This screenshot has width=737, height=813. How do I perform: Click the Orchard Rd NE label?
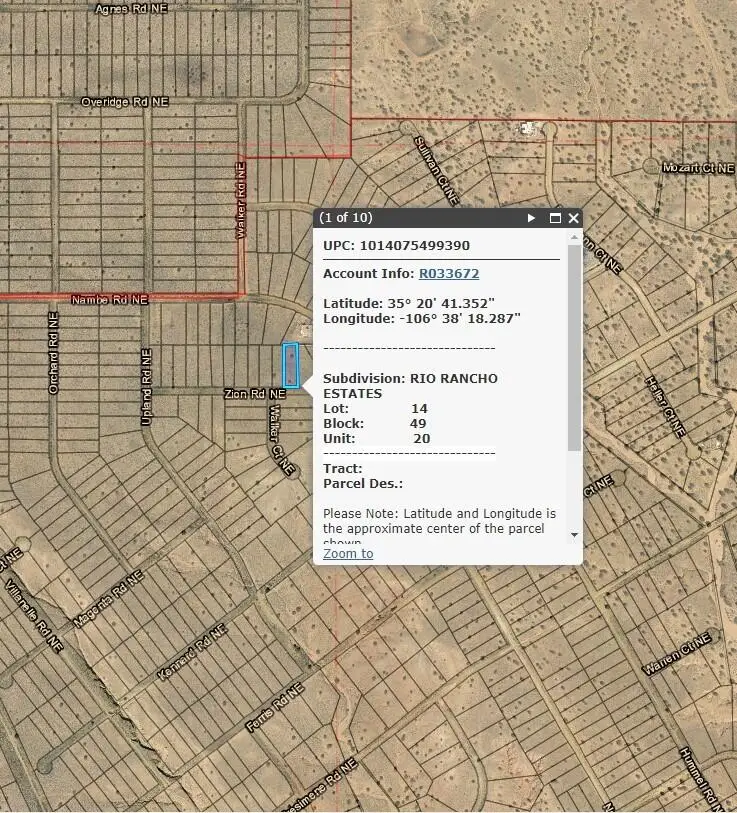point(53,352)
